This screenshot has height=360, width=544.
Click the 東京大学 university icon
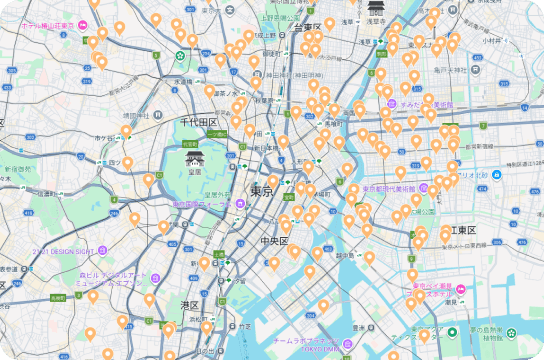pyautogui.click(x=229, y=10)
